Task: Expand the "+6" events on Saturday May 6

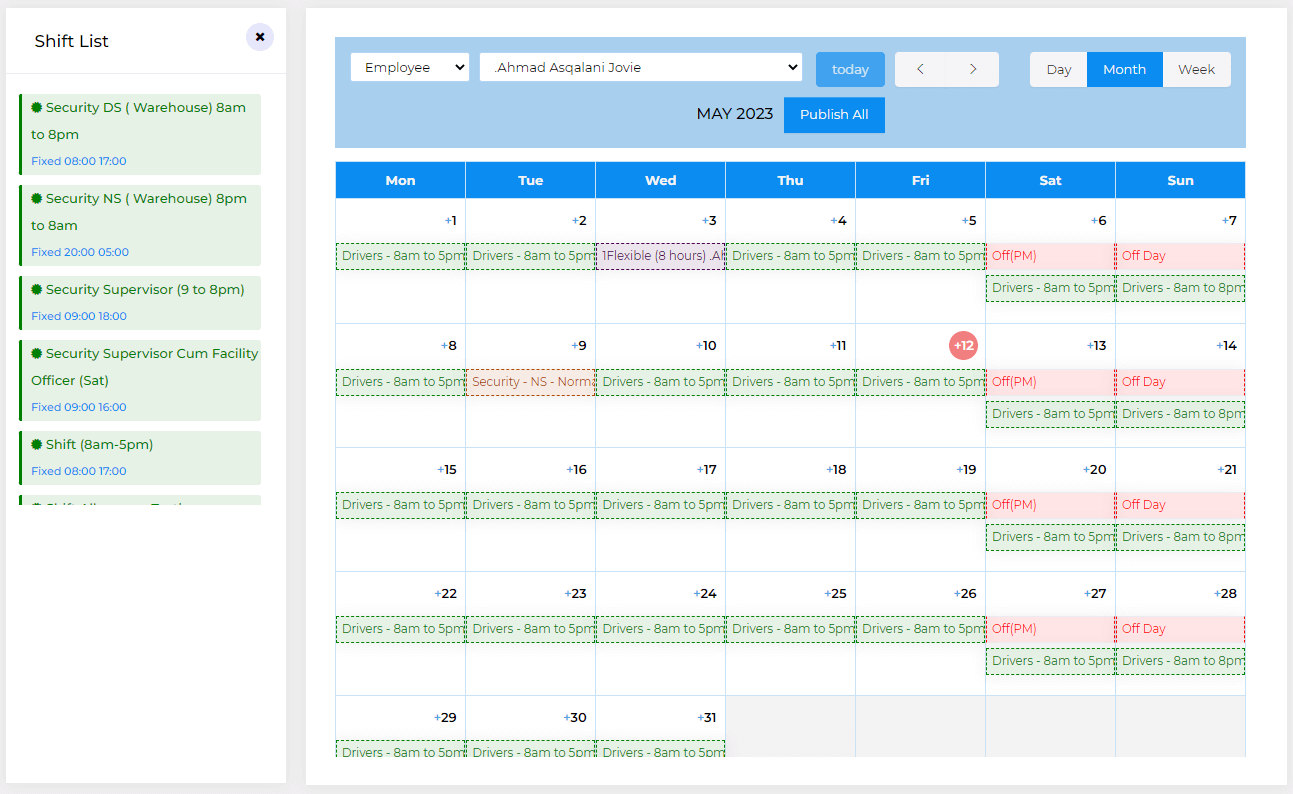Action: tap(1101, 220)
